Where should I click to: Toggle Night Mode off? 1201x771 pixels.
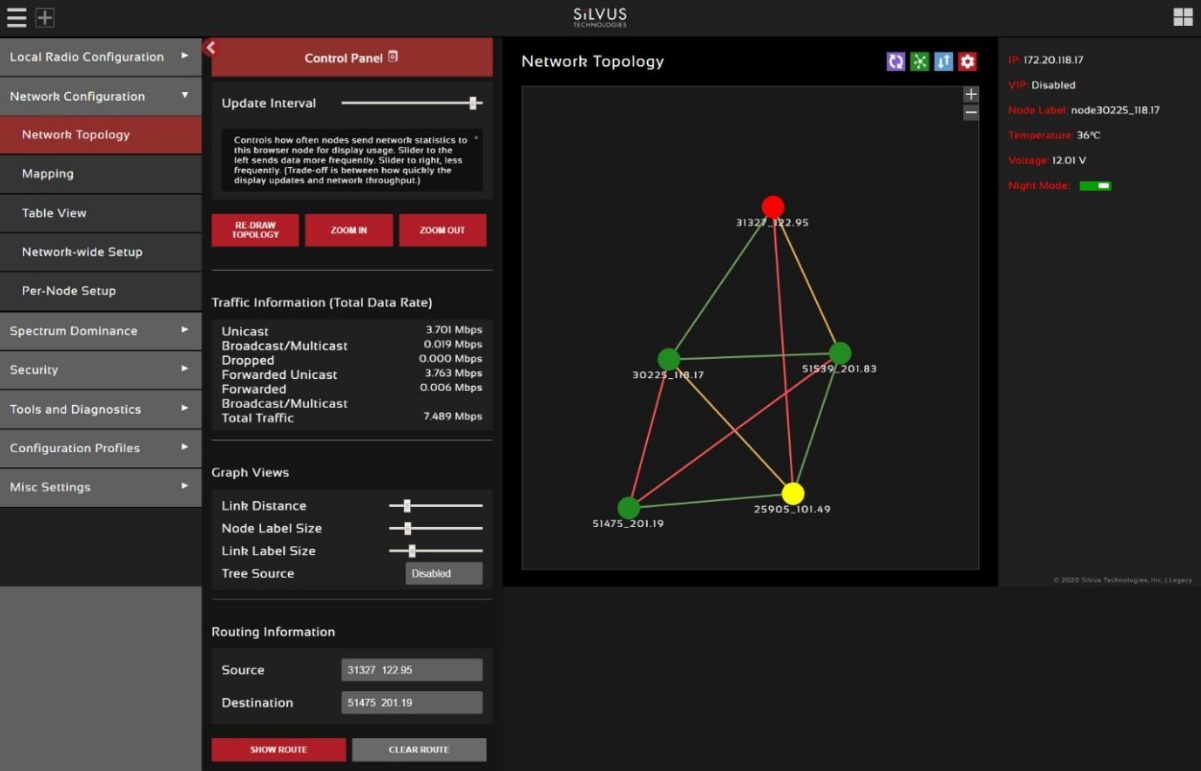pyautogui.click(x=1095, y=185)
